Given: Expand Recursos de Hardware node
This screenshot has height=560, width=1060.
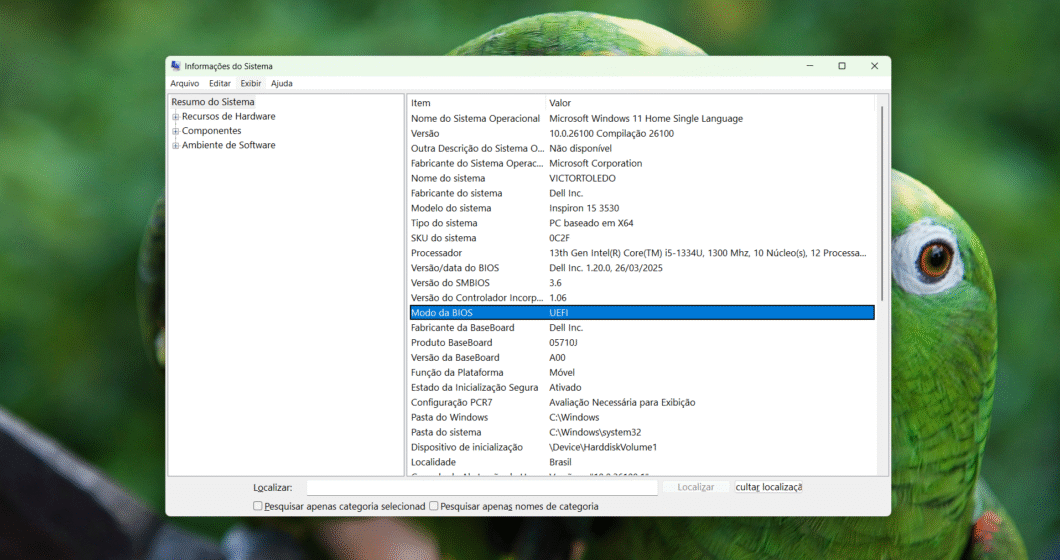Looking at the screenshot, I should pos(176,116).
